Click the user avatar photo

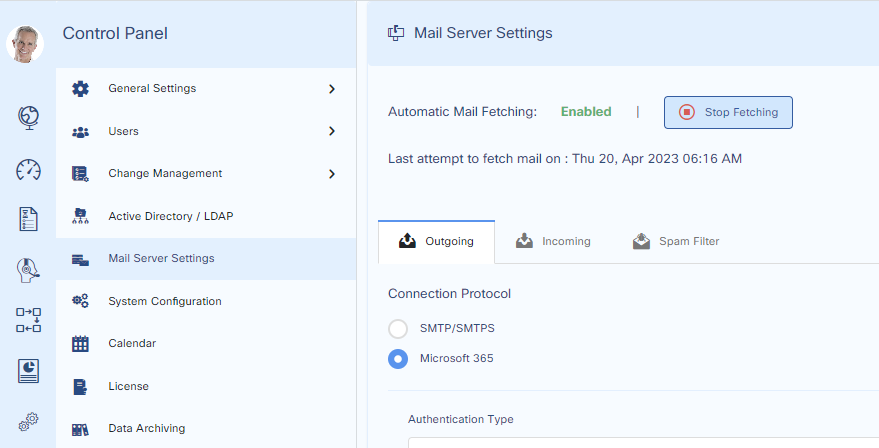point(25,44)
